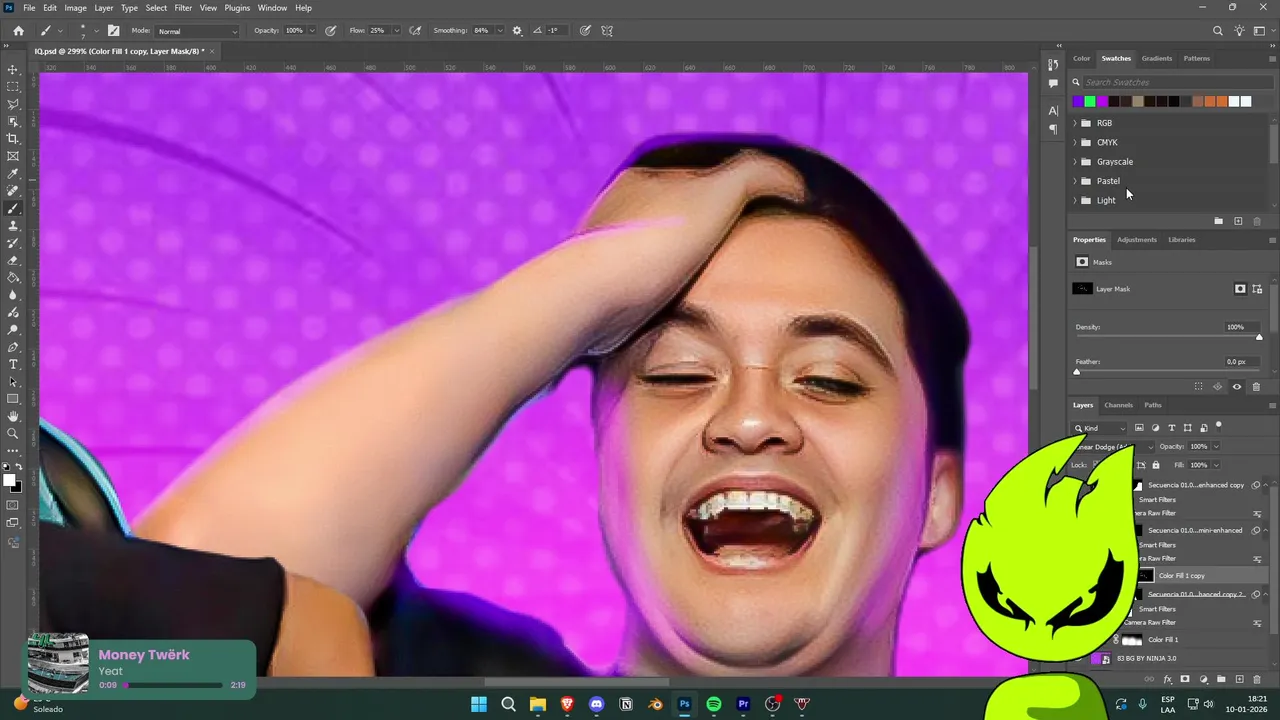Select the Clone Stamp tool
The height and width of the screenshot is (720, 1280).
[13, 226]
